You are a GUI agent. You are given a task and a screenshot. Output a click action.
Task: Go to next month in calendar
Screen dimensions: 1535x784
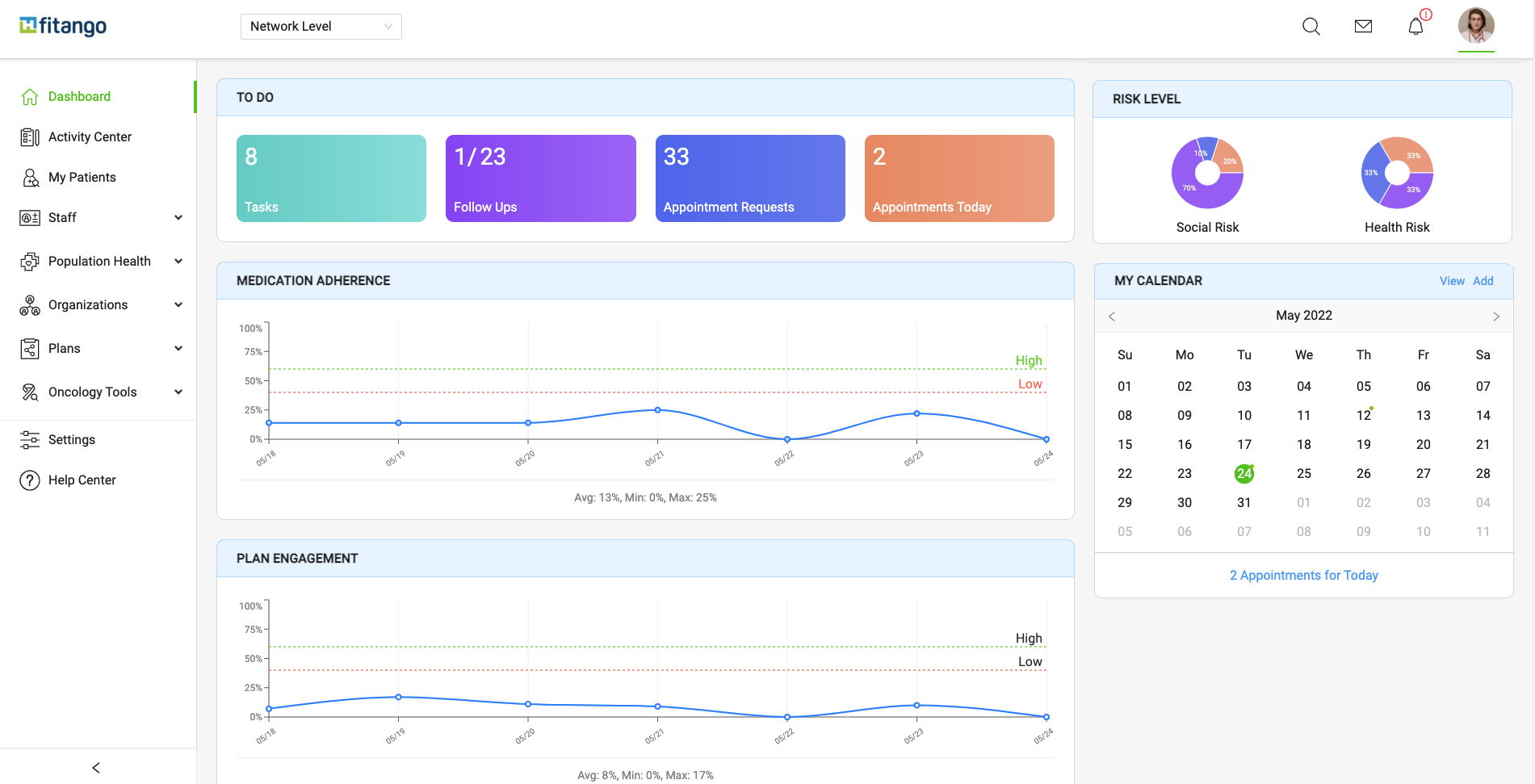[x=1496, y=317]
